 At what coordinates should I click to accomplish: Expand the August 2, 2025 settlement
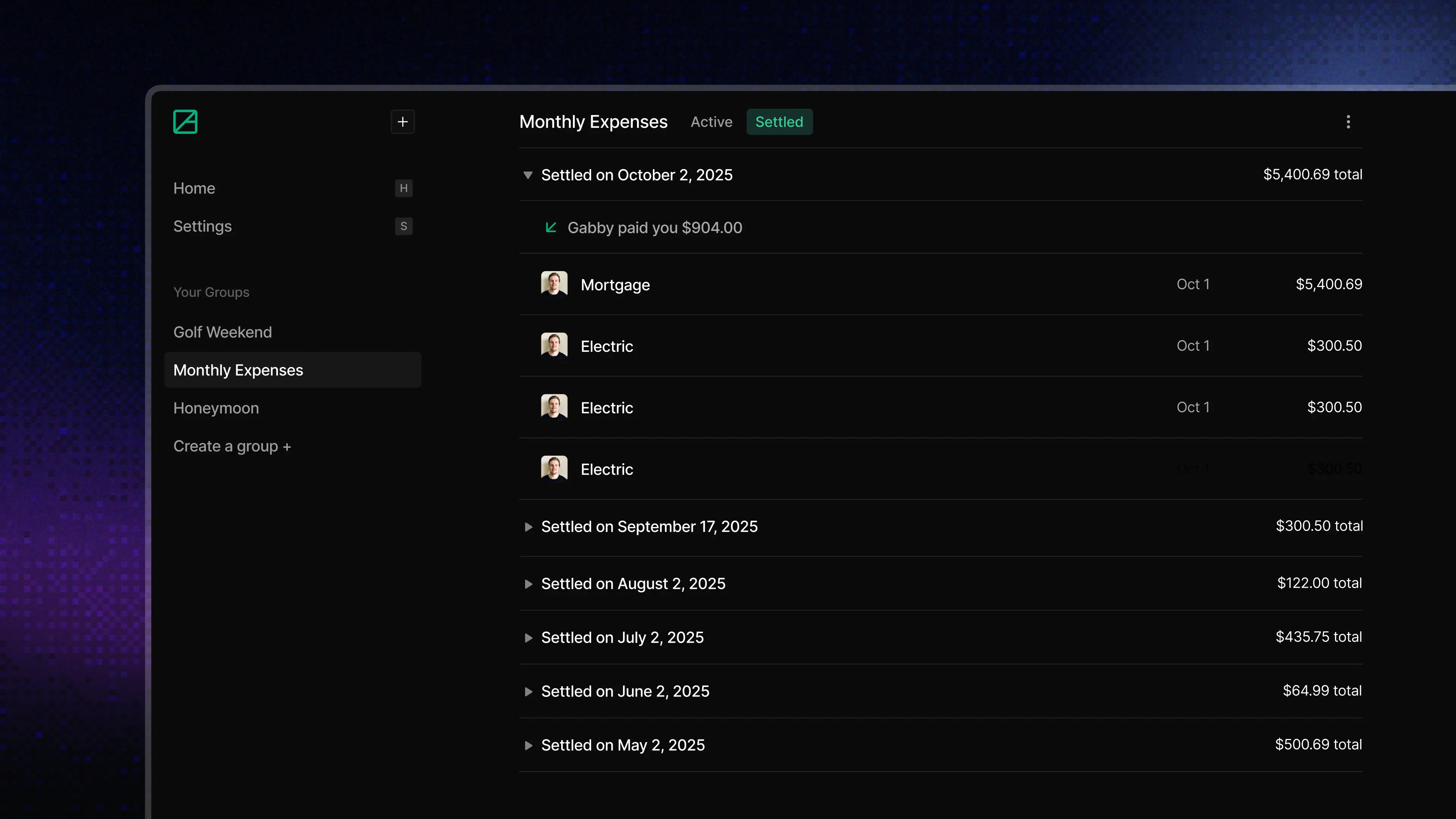tap(528, 584)
